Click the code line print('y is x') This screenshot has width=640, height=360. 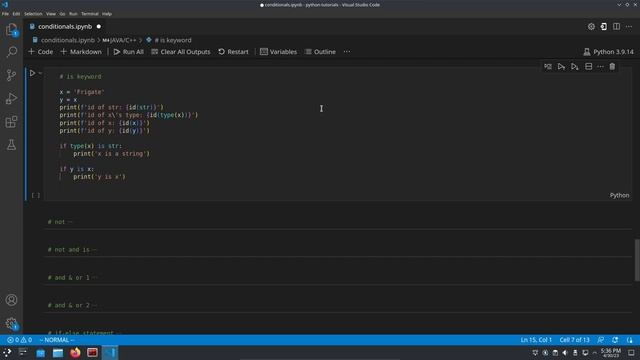pyautogui.click(x=100, y=177)
